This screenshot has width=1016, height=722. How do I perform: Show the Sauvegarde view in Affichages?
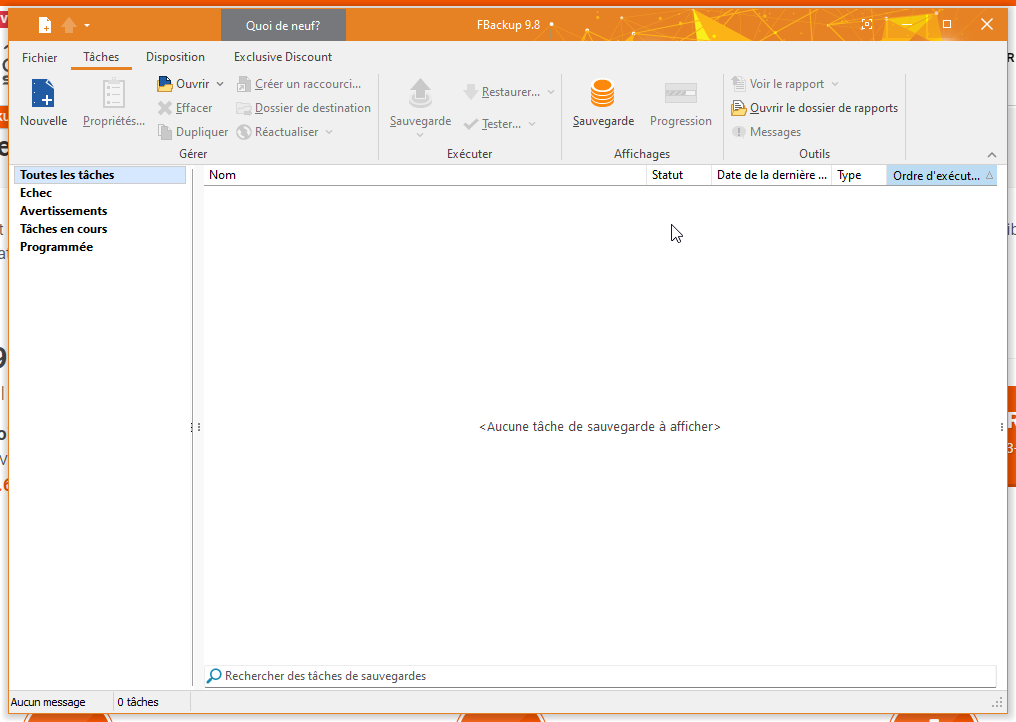click(x=603, y=102)
